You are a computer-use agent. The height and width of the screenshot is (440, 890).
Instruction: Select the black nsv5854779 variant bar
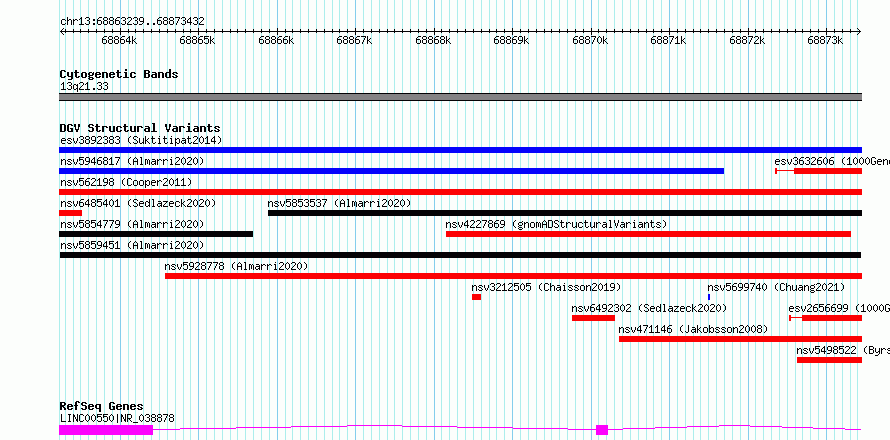tap(156, 234)
